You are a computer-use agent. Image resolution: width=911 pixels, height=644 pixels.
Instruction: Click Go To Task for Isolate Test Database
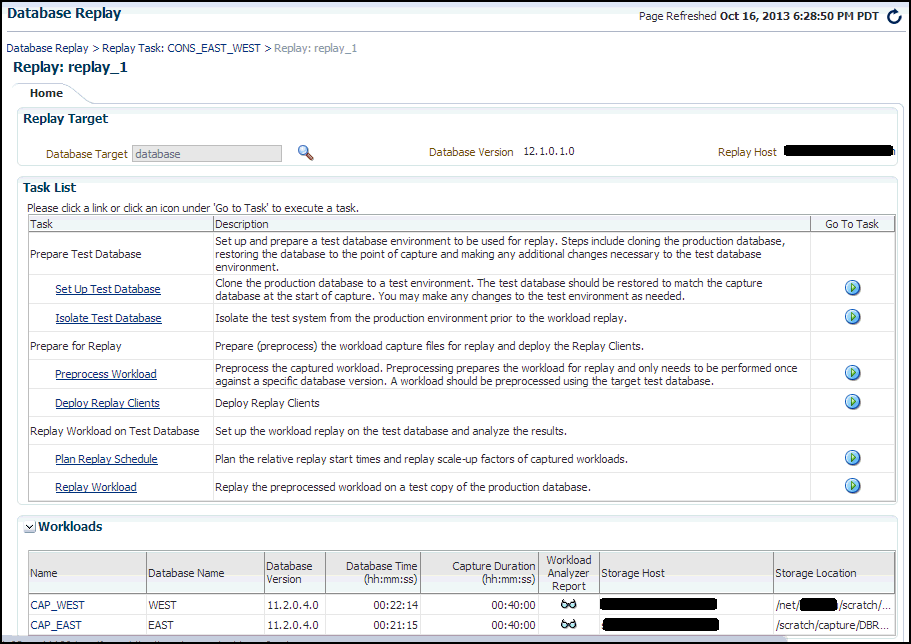tap(852, 316)
